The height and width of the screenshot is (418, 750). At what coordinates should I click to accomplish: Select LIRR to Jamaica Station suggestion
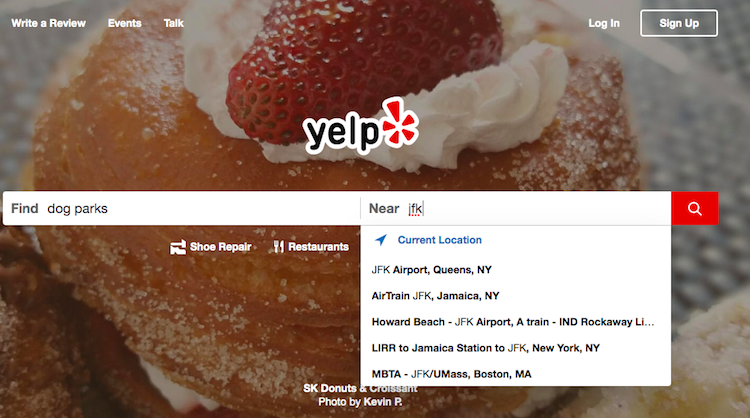coord(516,348)
